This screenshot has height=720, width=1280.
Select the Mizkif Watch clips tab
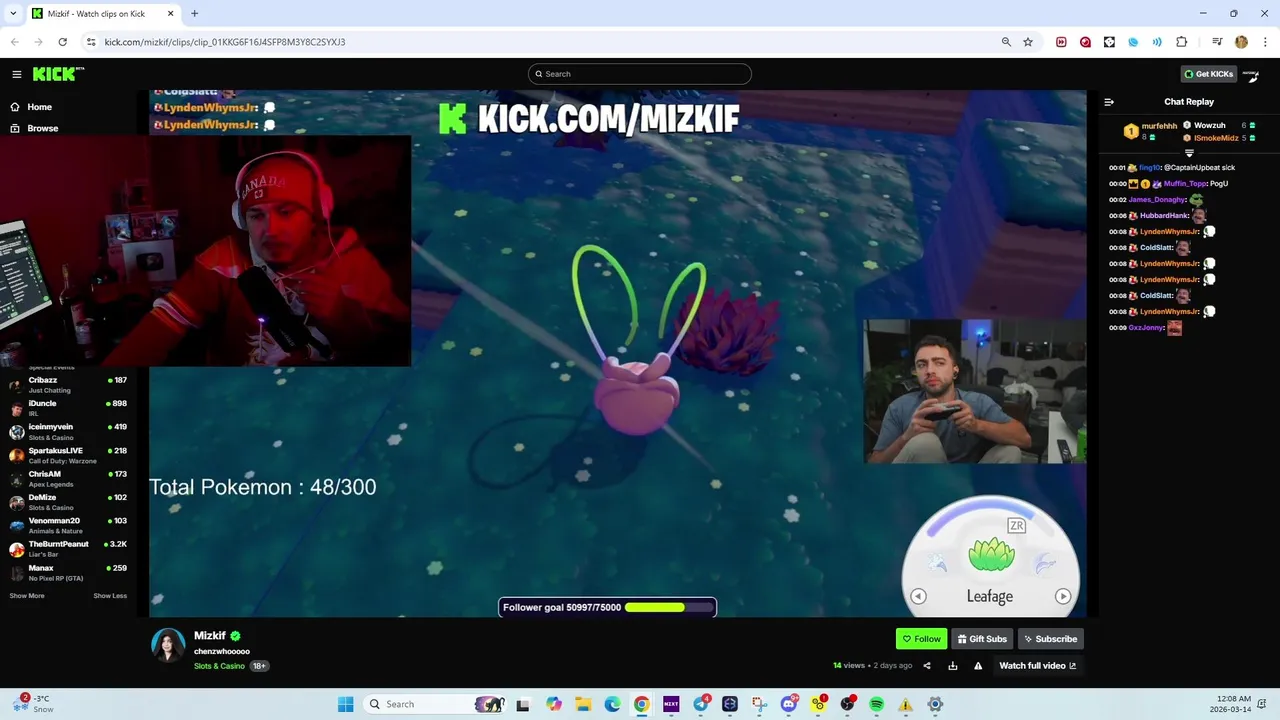point(104,14)
